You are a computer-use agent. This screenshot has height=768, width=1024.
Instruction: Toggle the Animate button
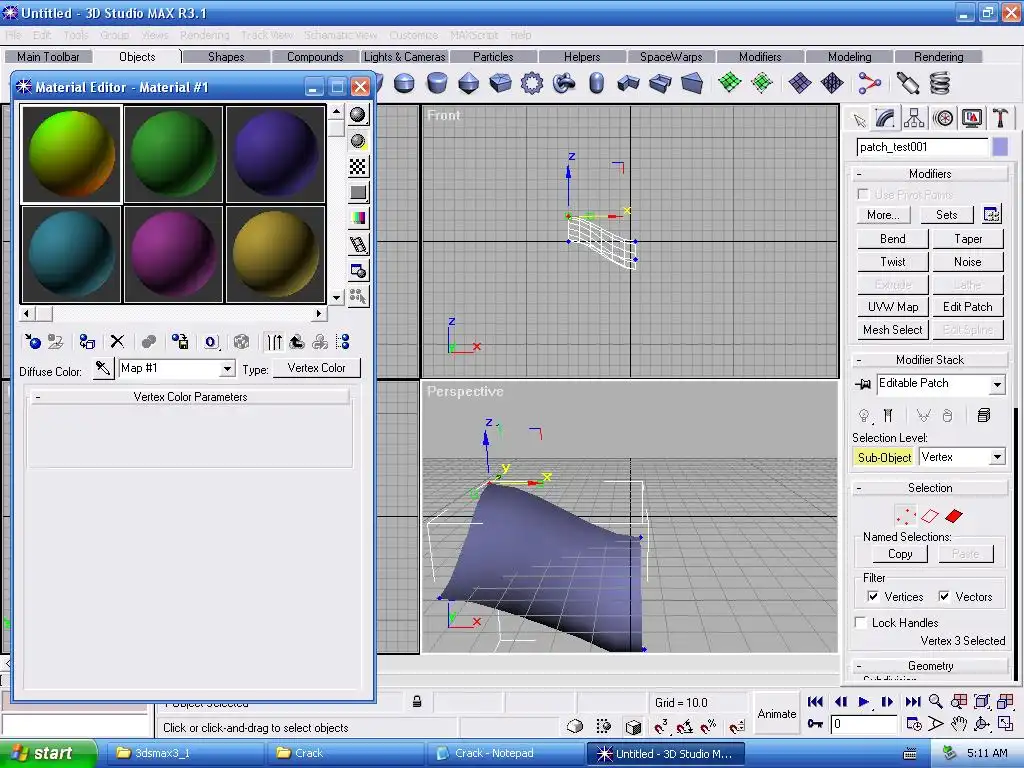tap(776, 714)
